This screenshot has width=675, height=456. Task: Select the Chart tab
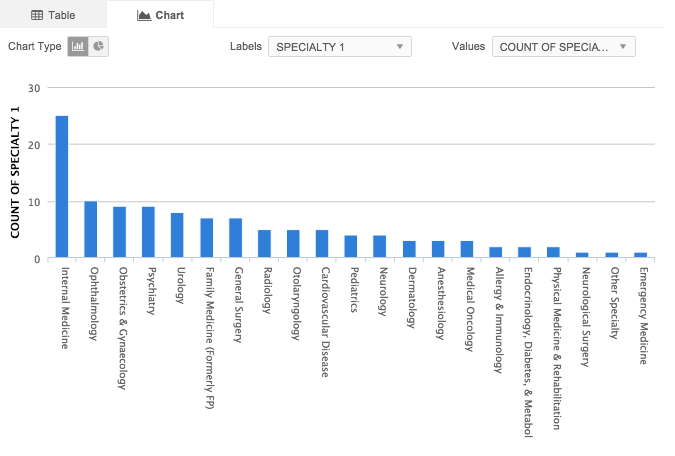160,15
